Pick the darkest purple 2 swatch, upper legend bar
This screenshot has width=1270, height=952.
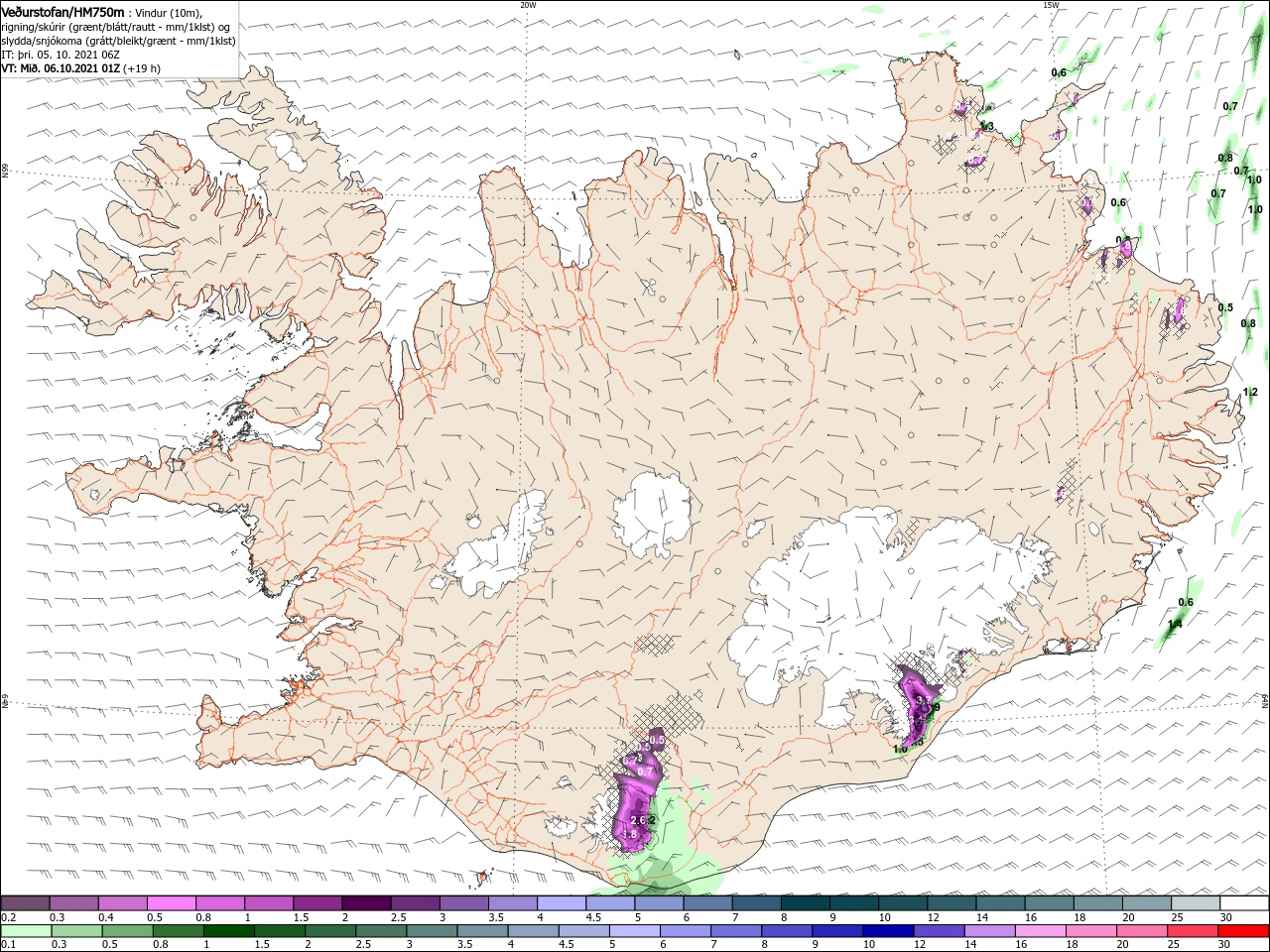[x=366, y=903]
